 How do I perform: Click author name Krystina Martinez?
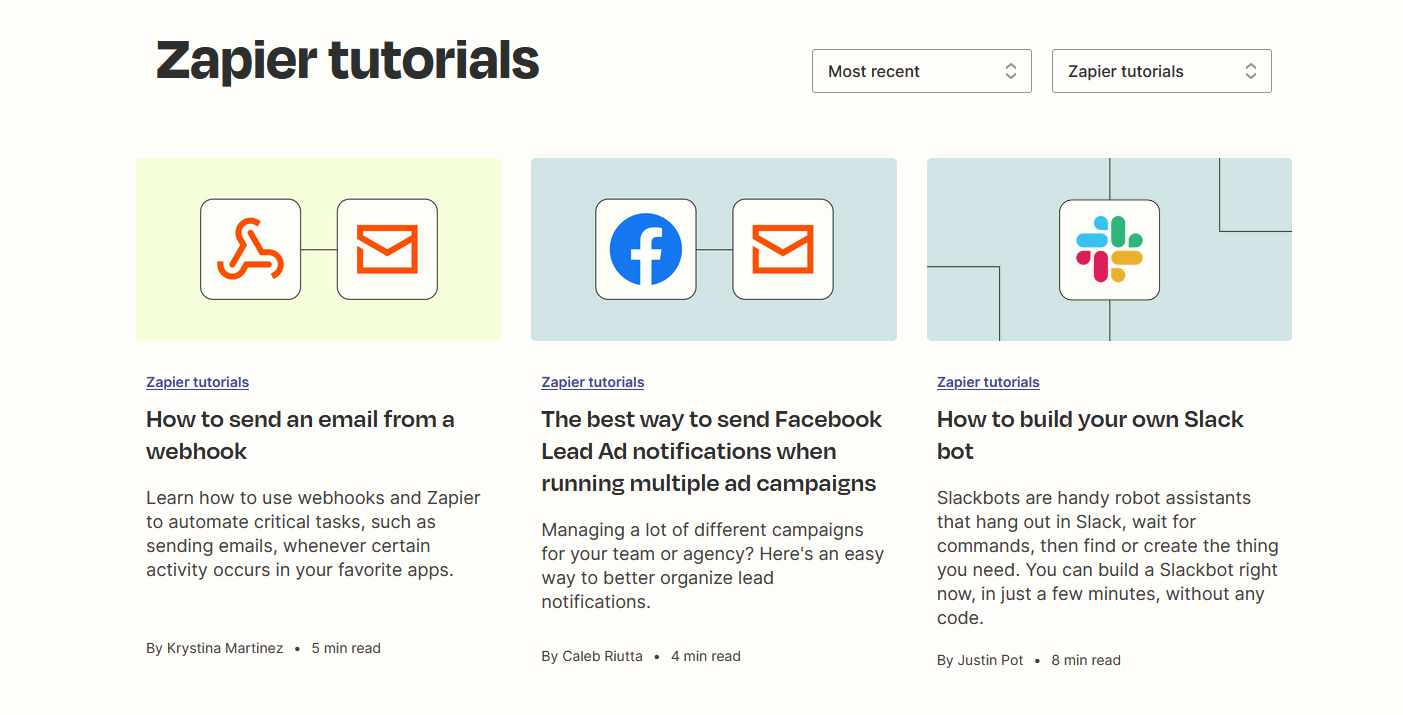tap(225, 648)
